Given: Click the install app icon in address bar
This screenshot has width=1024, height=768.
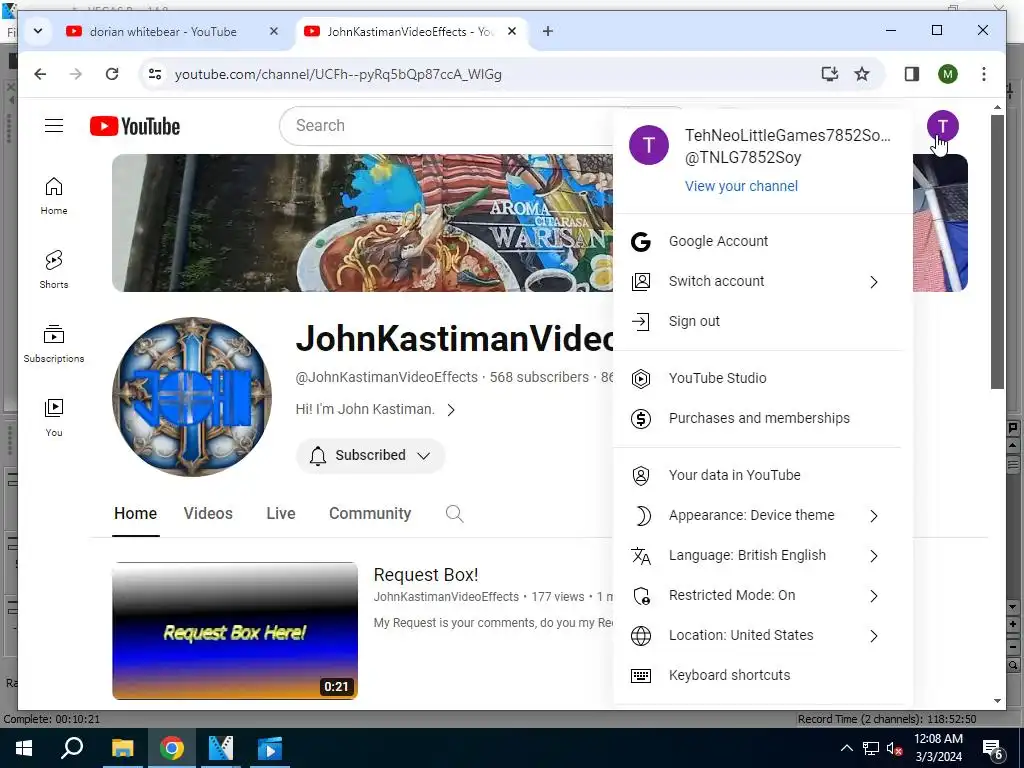Looking at the screenshot, I should pyautogui.click(x=829, y=74).
